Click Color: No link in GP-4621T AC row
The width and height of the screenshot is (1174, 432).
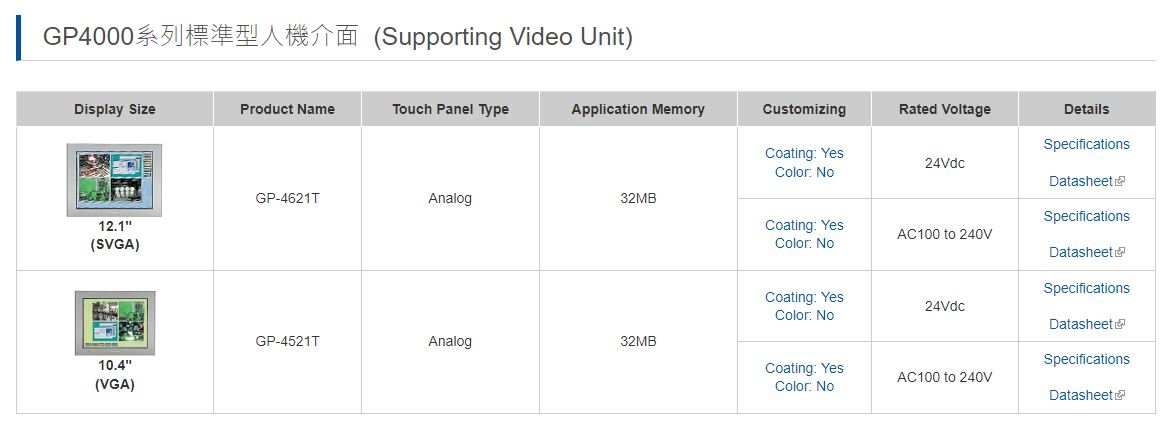(804, 243)
